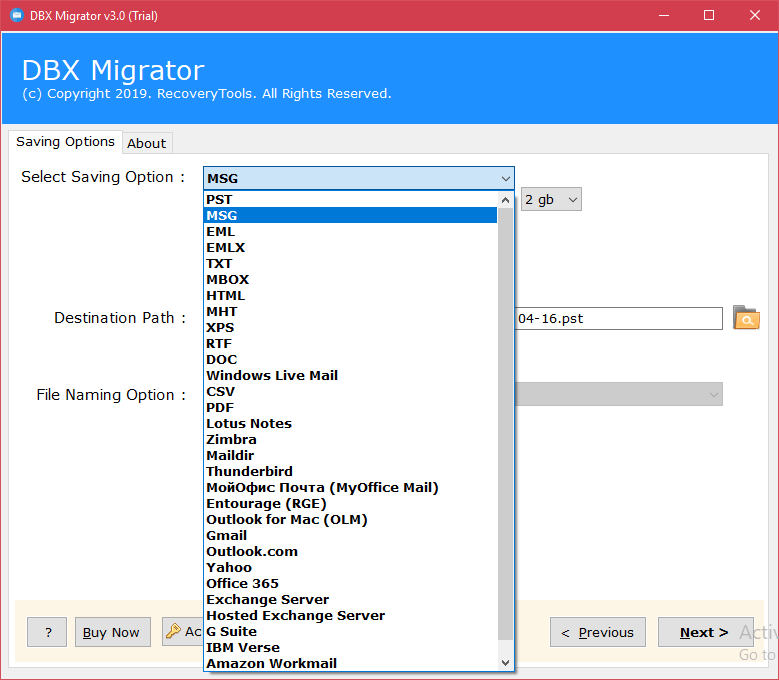Image resolution: width=779 pixels, height=680 pixels.
Task: Choose PST from the saving list
Action: pos(351,200)
